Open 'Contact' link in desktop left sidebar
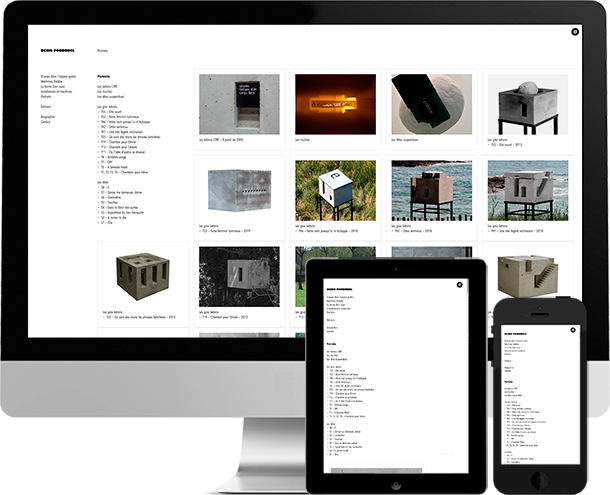This screenshot has height=495, width=610. 47,120
